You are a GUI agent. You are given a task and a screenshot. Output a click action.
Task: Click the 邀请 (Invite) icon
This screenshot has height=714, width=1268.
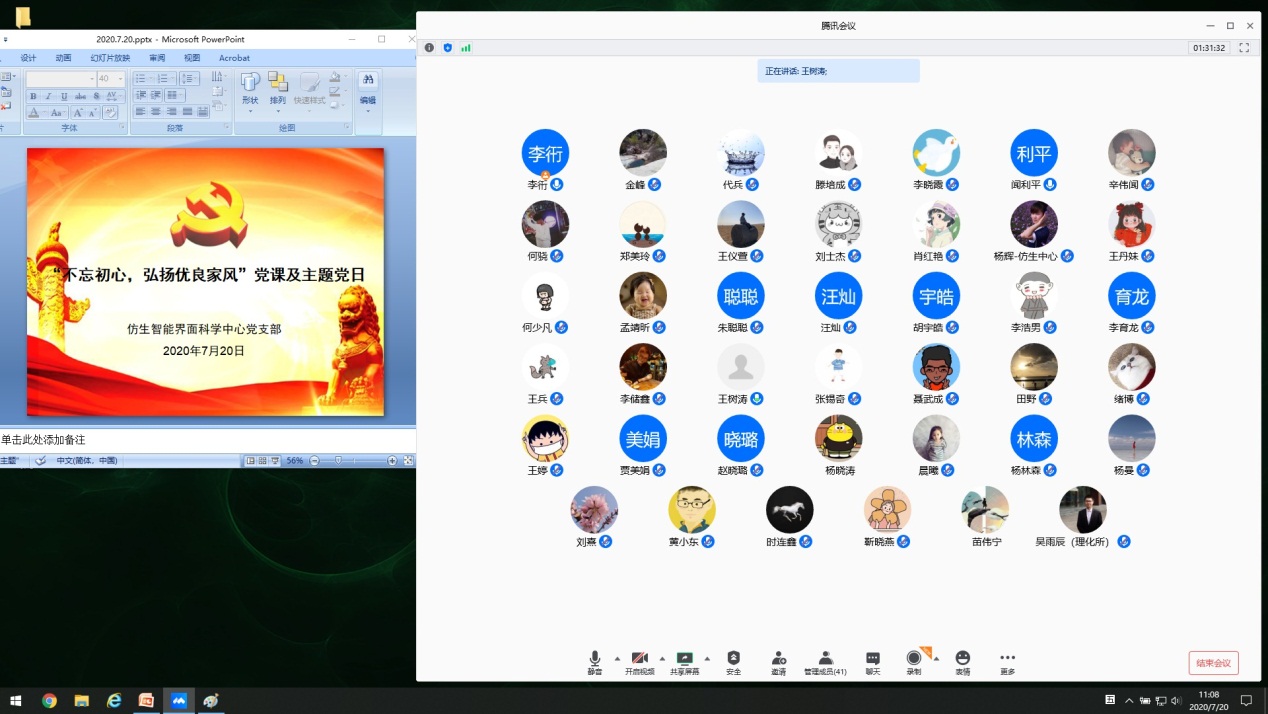(778, 658)
